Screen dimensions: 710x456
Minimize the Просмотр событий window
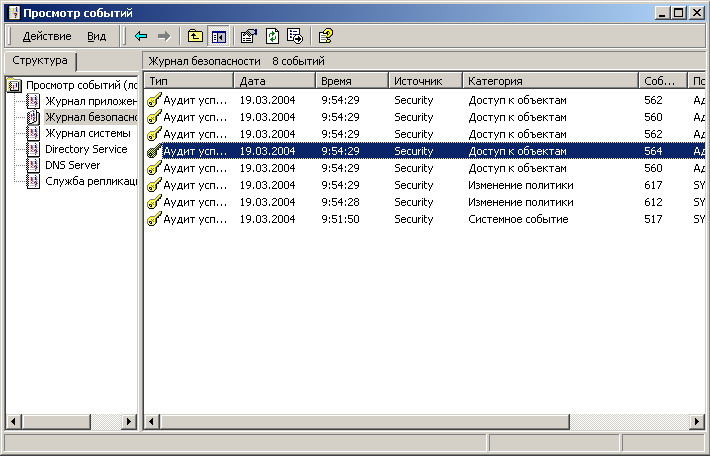(662, 13)
